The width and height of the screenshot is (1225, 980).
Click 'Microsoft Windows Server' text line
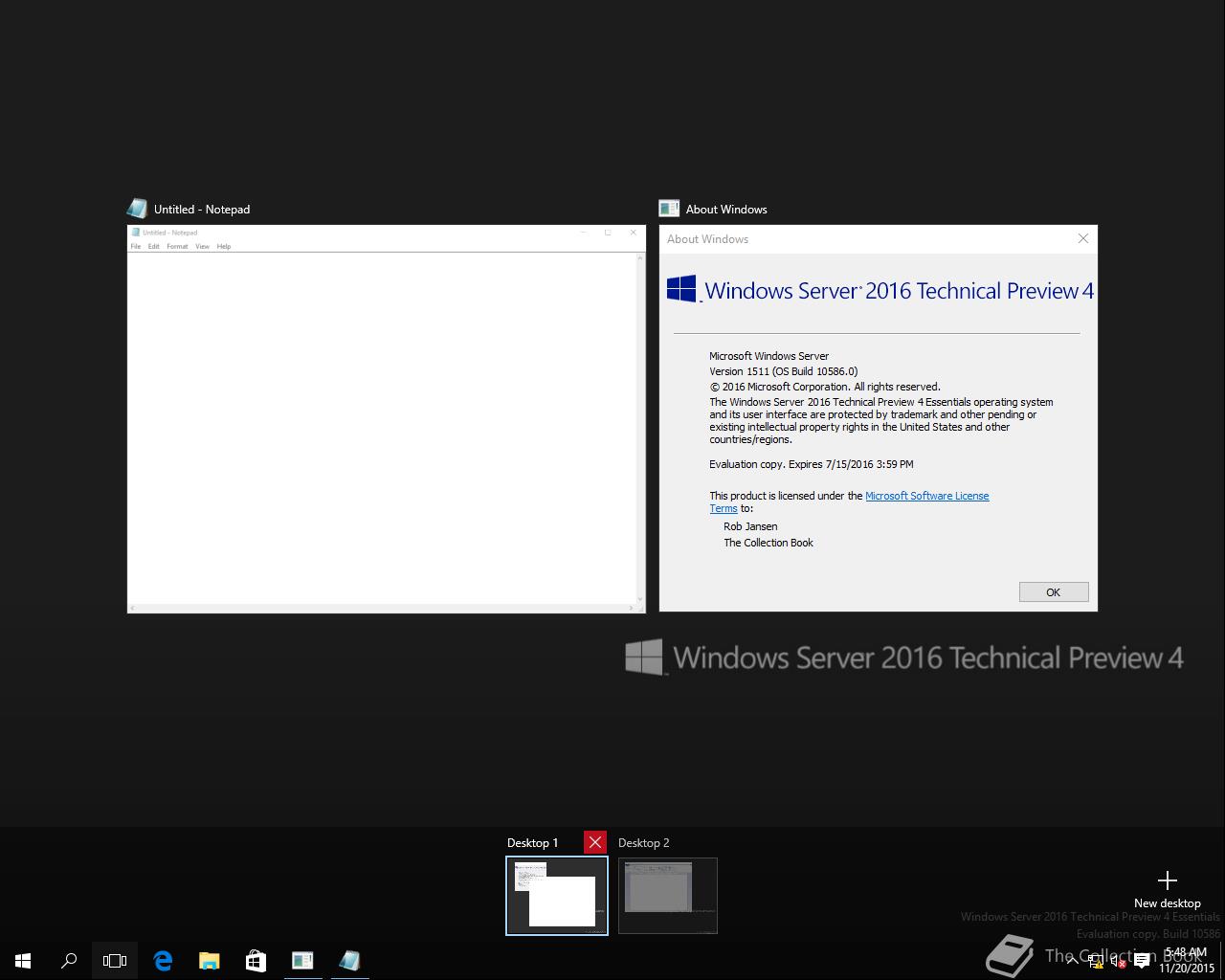pyautogui.click(x=769, y=356)
